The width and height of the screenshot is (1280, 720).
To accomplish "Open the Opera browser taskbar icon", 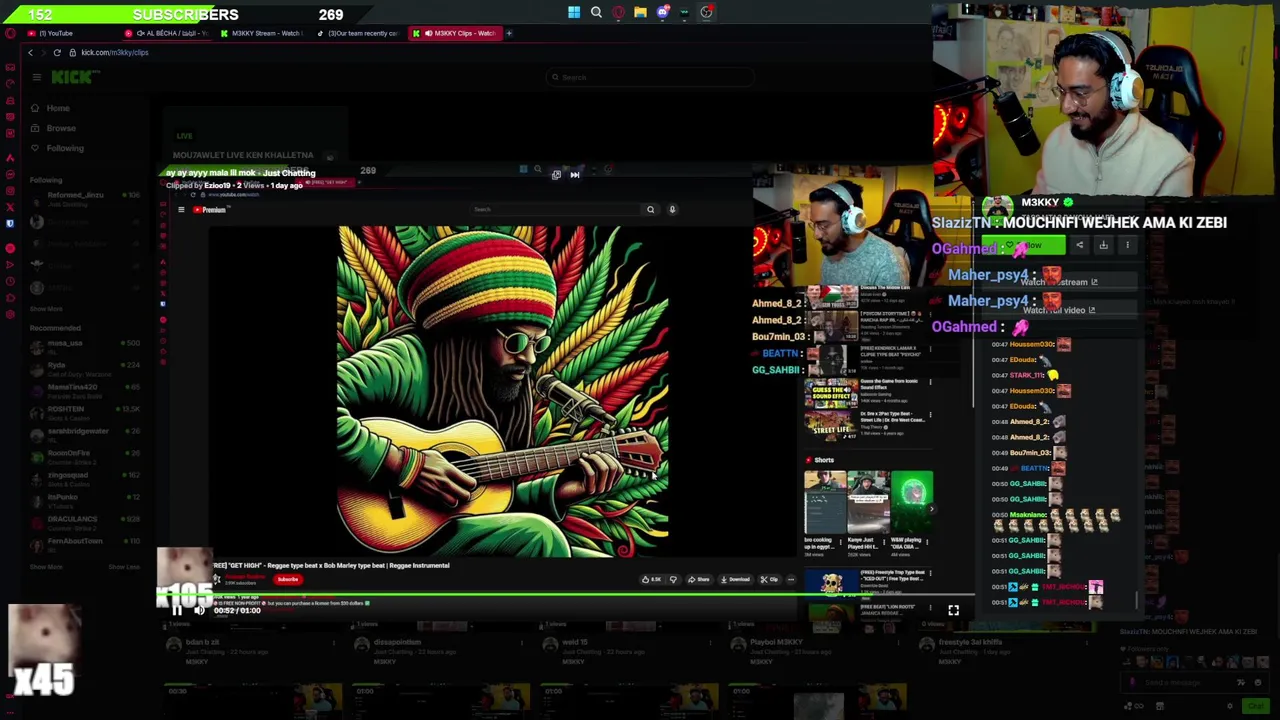I will pyautogui.click(x=618, y=13).
